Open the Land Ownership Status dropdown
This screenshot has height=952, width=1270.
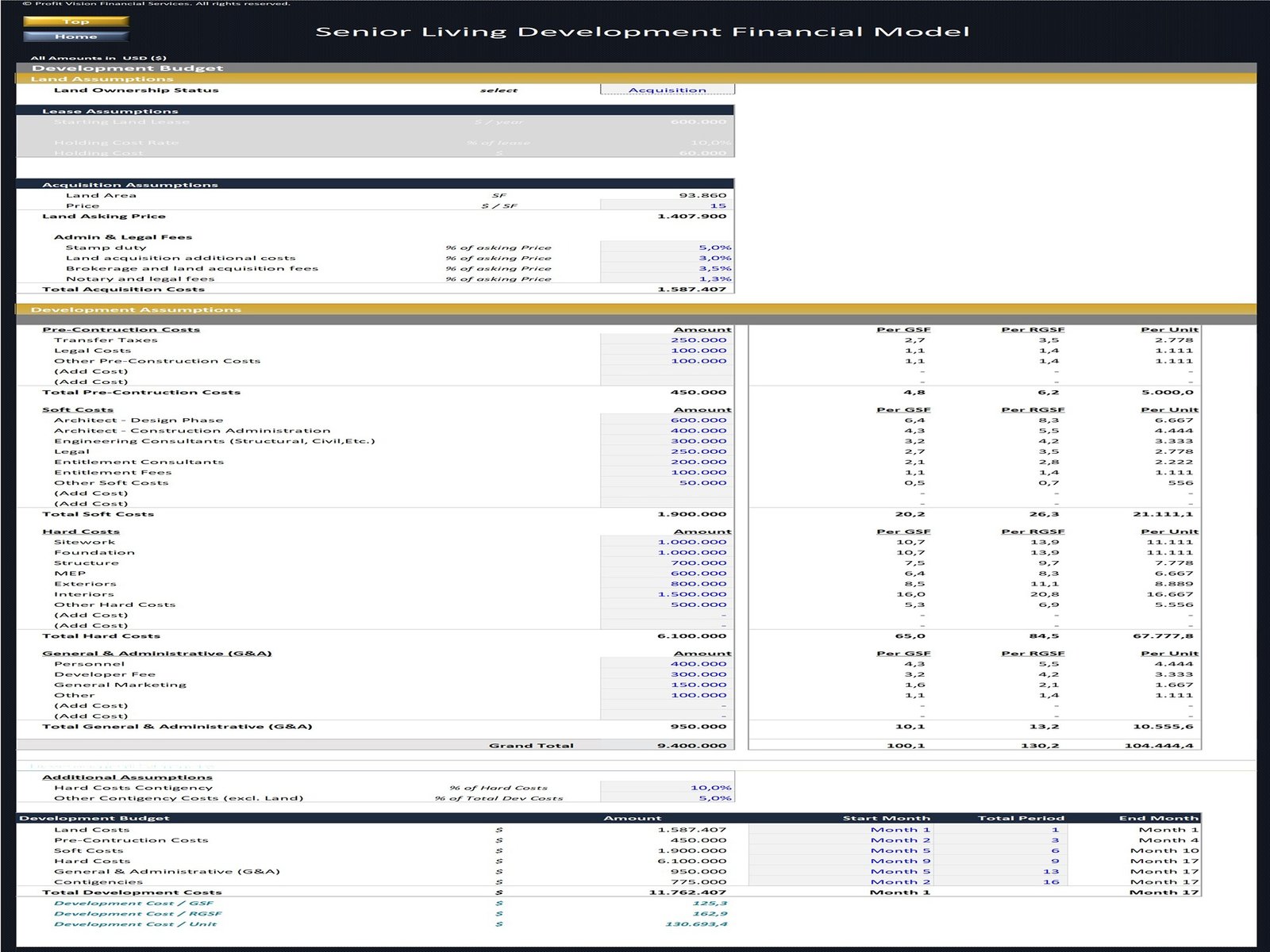point(667,90)
